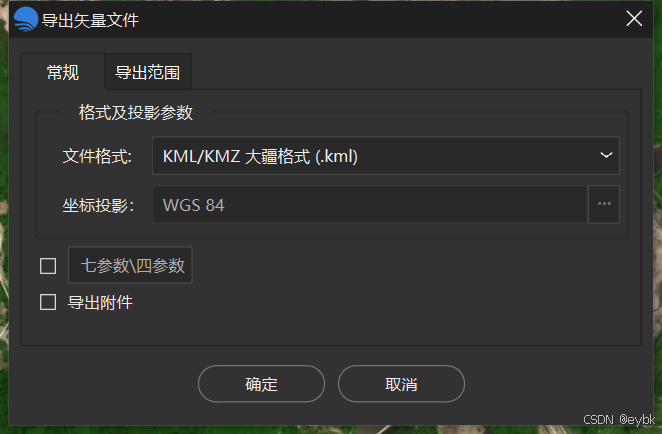Image resolution: width=662 pixels, height=434 pixels.
Task: Click the 文件格式 label
Action: (97, 156)
